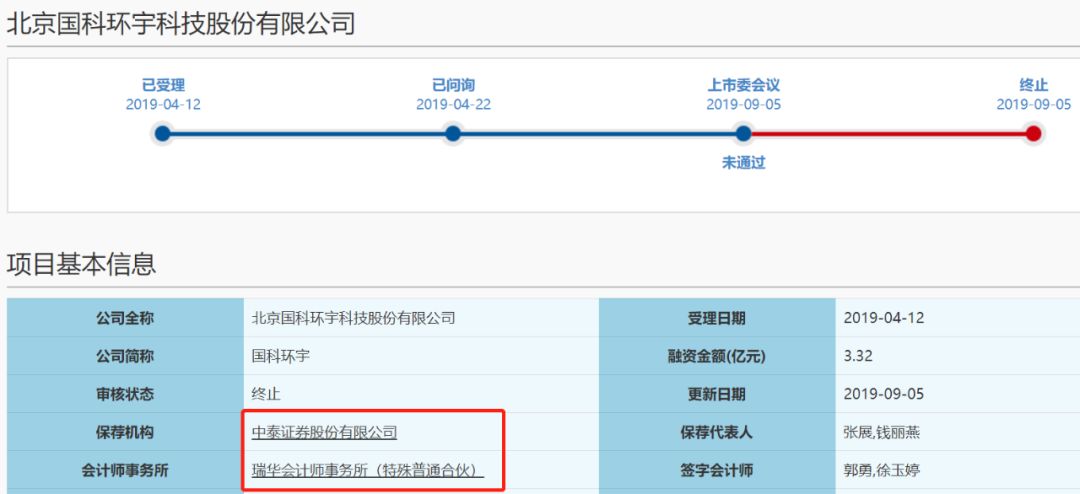Click the 会计师事务所 header cell
Screen dimensions: 1080x494
125,471
